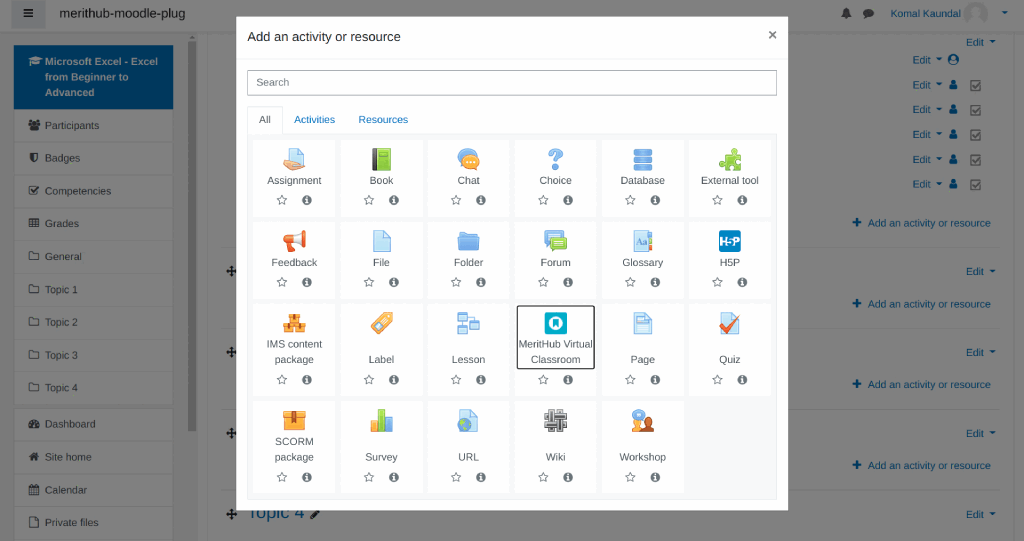Select the H5P activity icon
The width and height of the screenshot is (1024, 541).
point(729,241)
